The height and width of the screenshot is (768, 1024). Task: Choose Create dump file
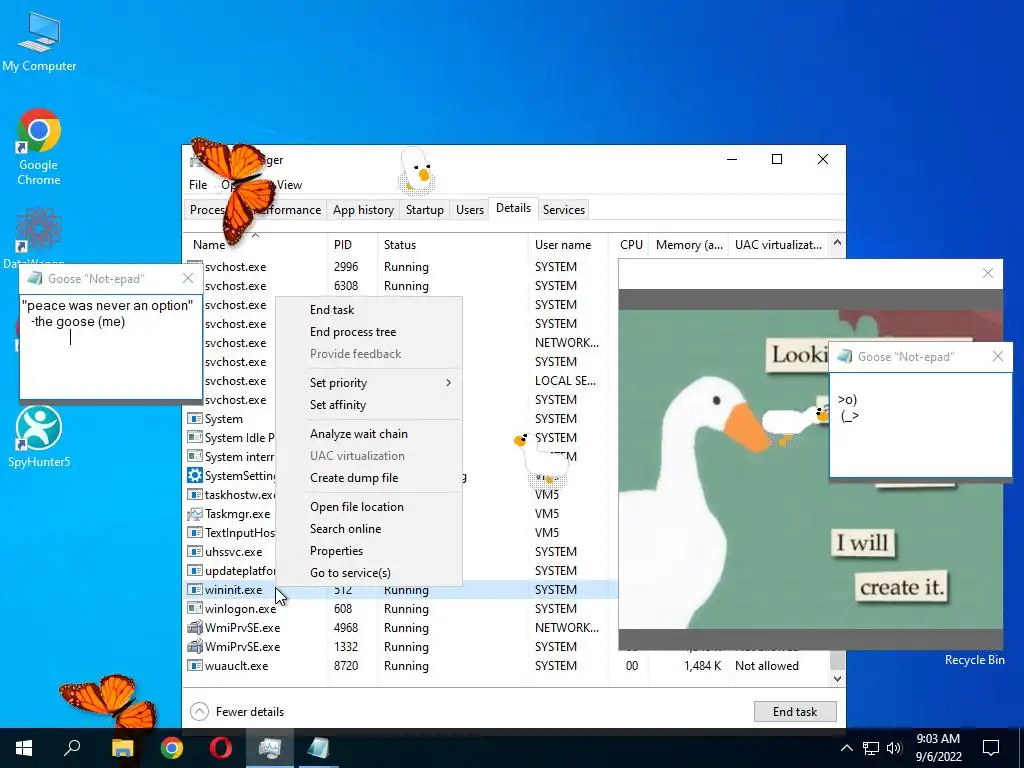point(354,478)
